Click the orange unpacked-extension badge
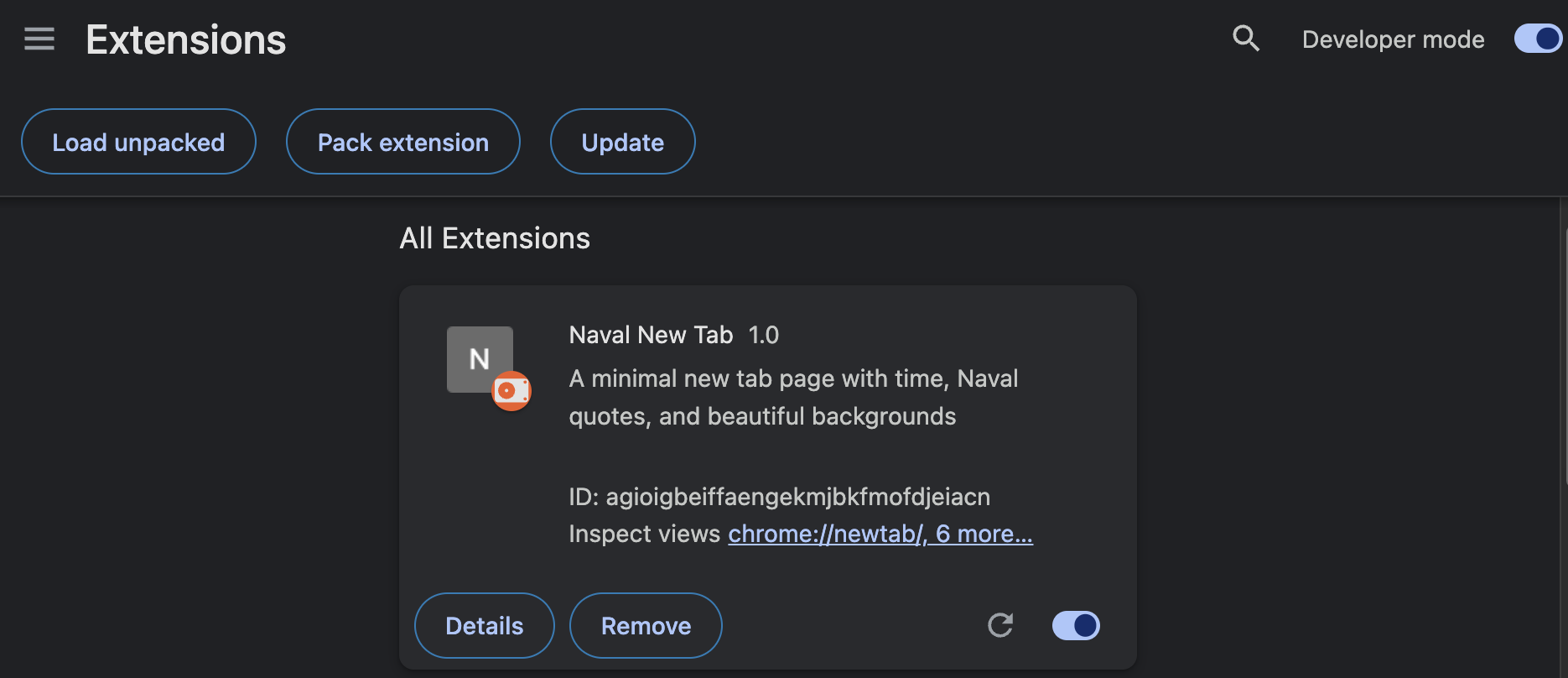This screenshot has height=678, width=1568. point(511,391)
